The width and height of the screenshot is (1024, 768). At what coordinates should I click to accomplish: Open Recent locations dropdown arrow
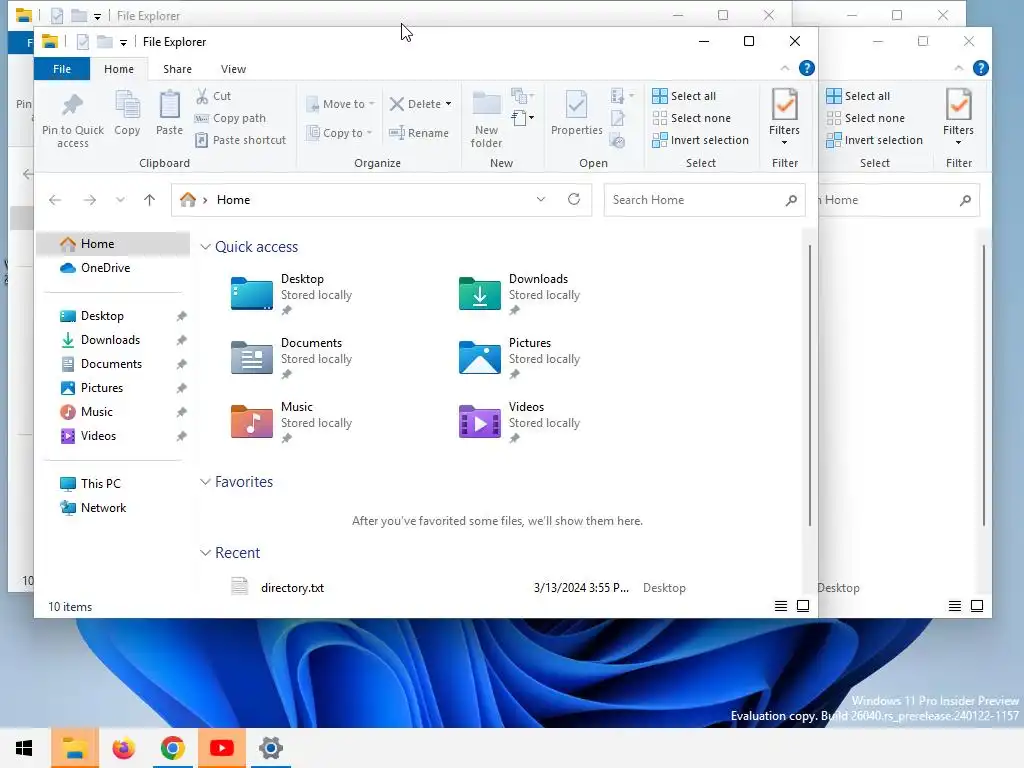tap(120, 200)
